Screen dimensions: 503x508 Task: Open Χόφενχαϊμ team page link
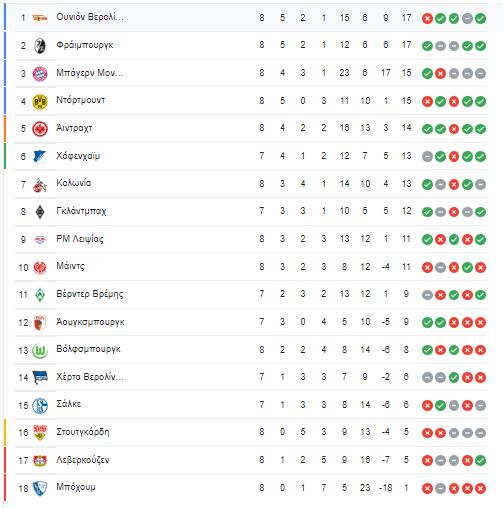(78, 156)
